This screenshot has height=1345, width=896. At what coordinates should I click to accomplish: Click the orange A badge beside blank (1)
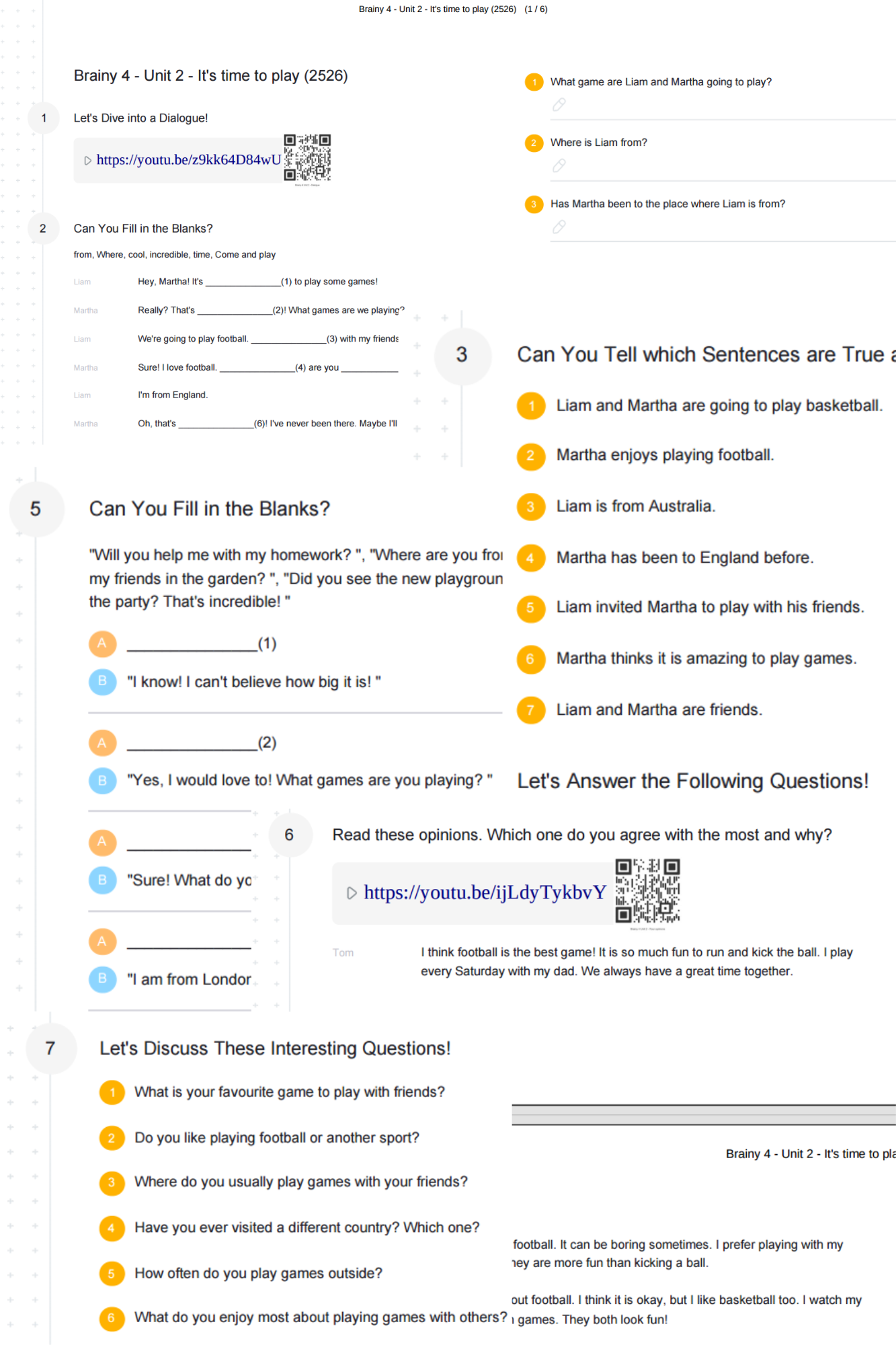pyautogui.click(x=102, y=643)
